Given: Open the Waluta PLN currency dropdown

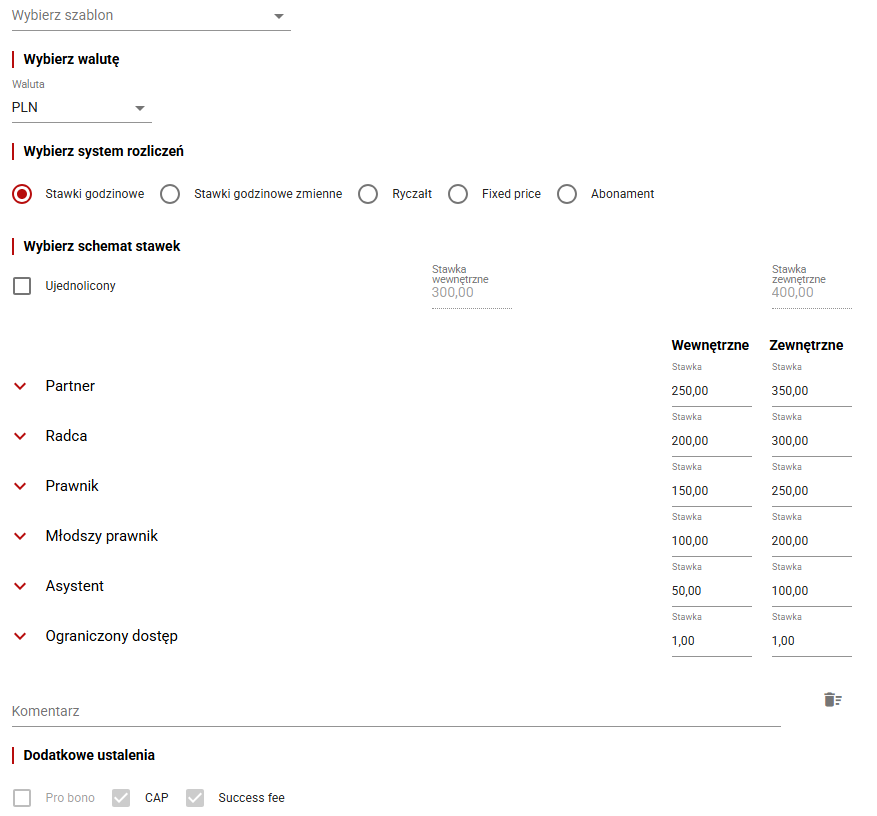Looking at the screenshot, I should pos(81,107).
